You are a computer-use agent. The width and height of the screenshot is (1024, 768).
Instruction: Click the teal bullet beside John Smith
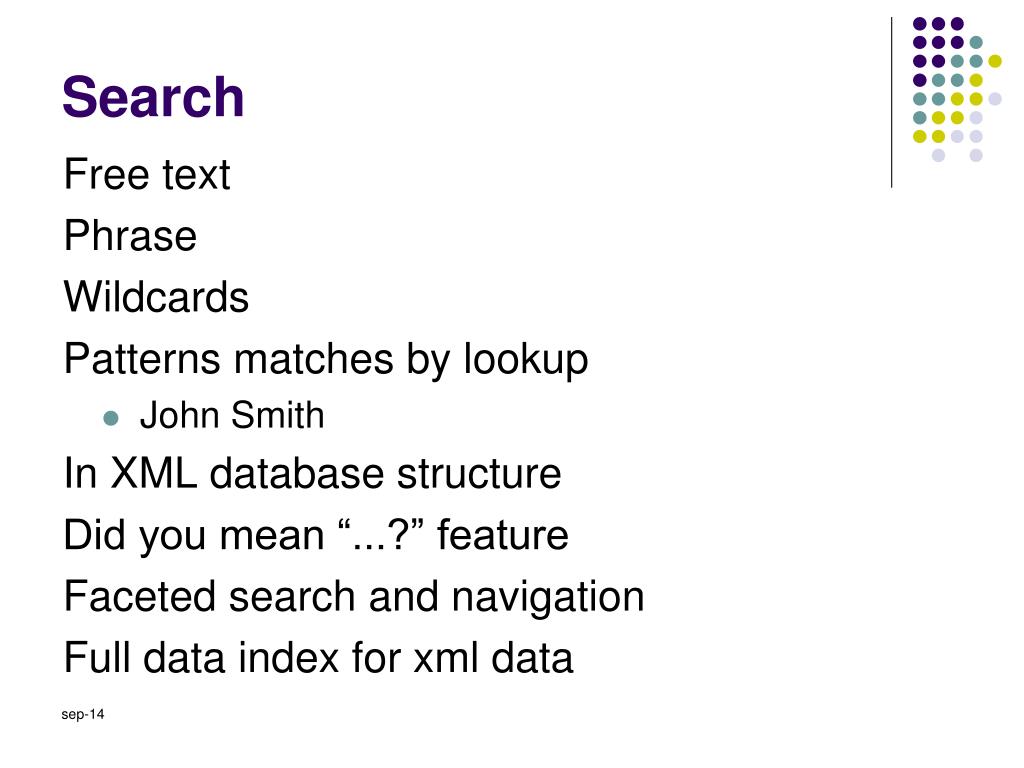coord(111,418)
